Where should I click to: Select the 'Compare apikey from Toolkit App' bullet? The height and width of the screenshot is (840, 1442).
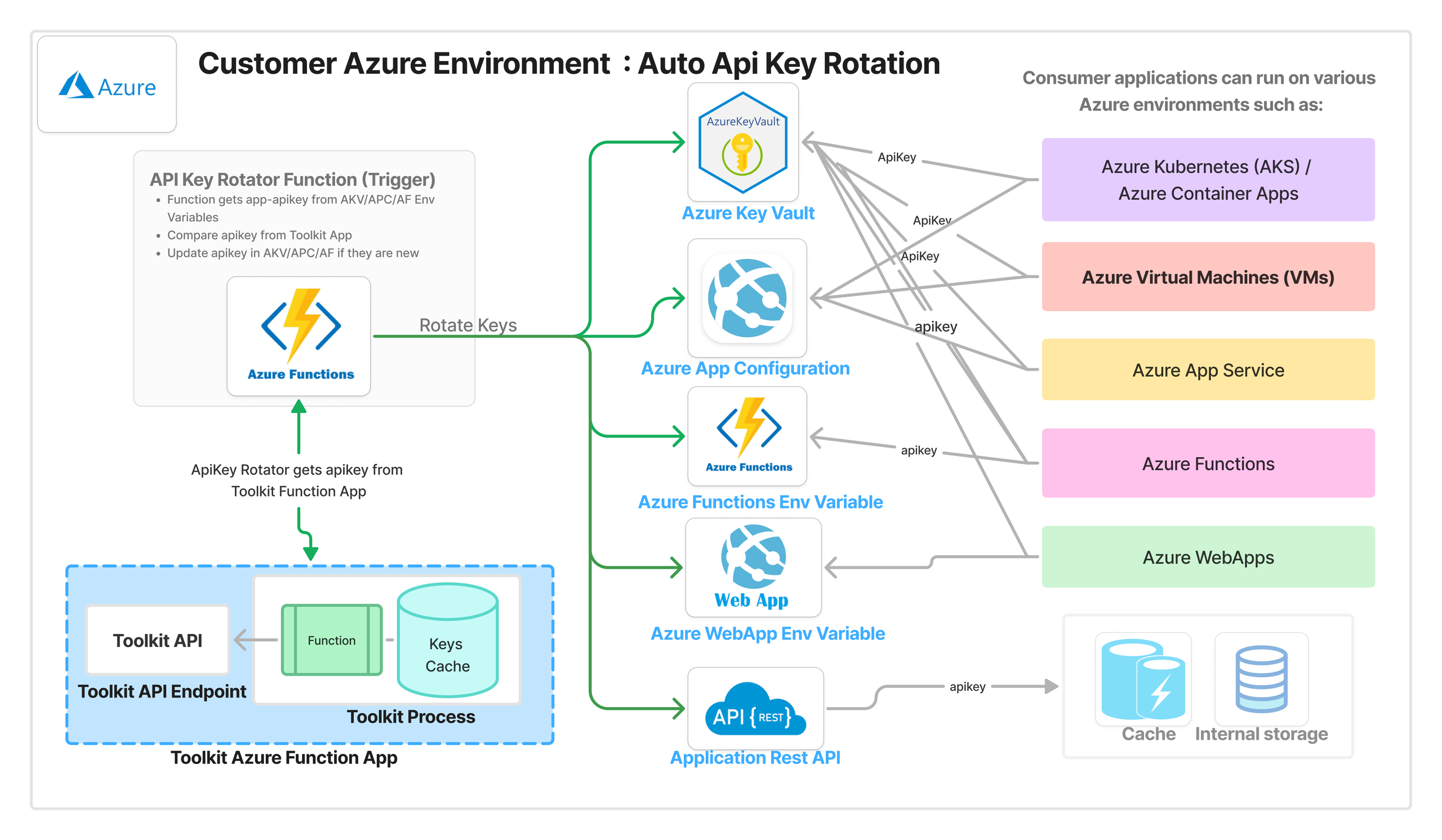click(259, 235)
